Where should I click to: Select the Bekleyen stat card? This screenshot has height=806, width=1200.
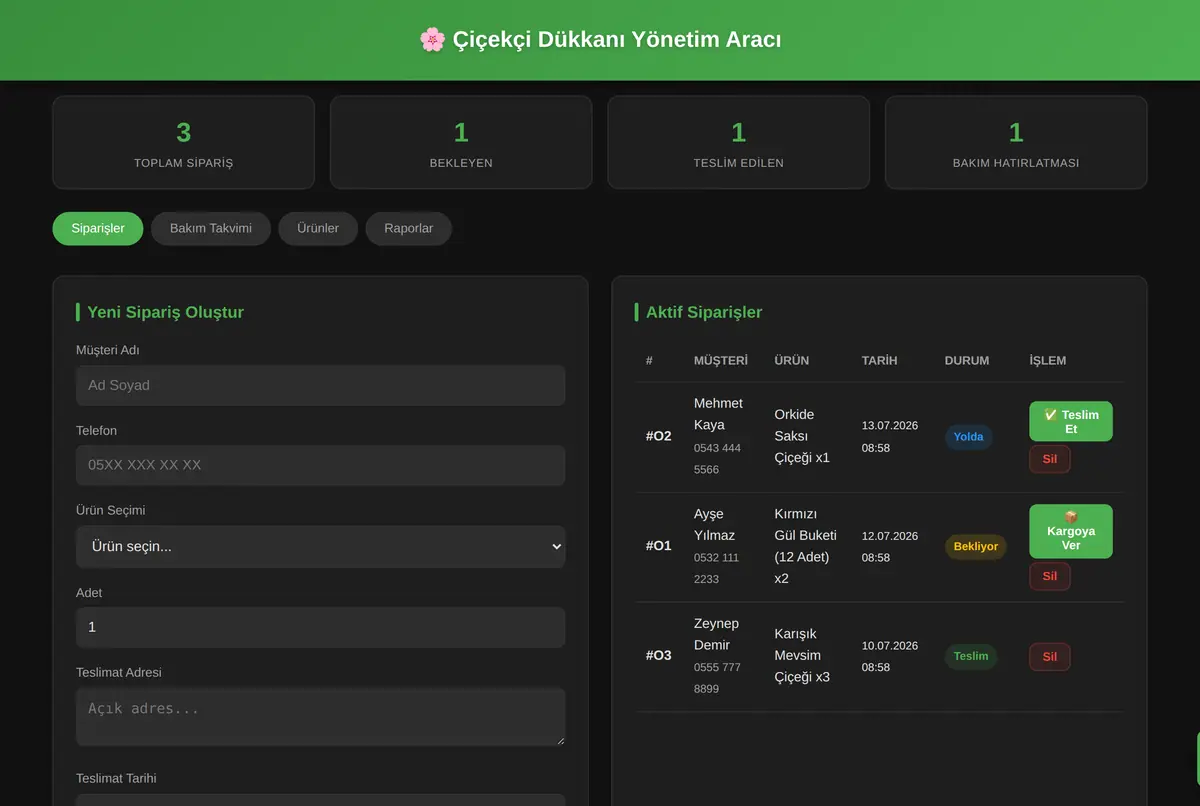point(461,142)
